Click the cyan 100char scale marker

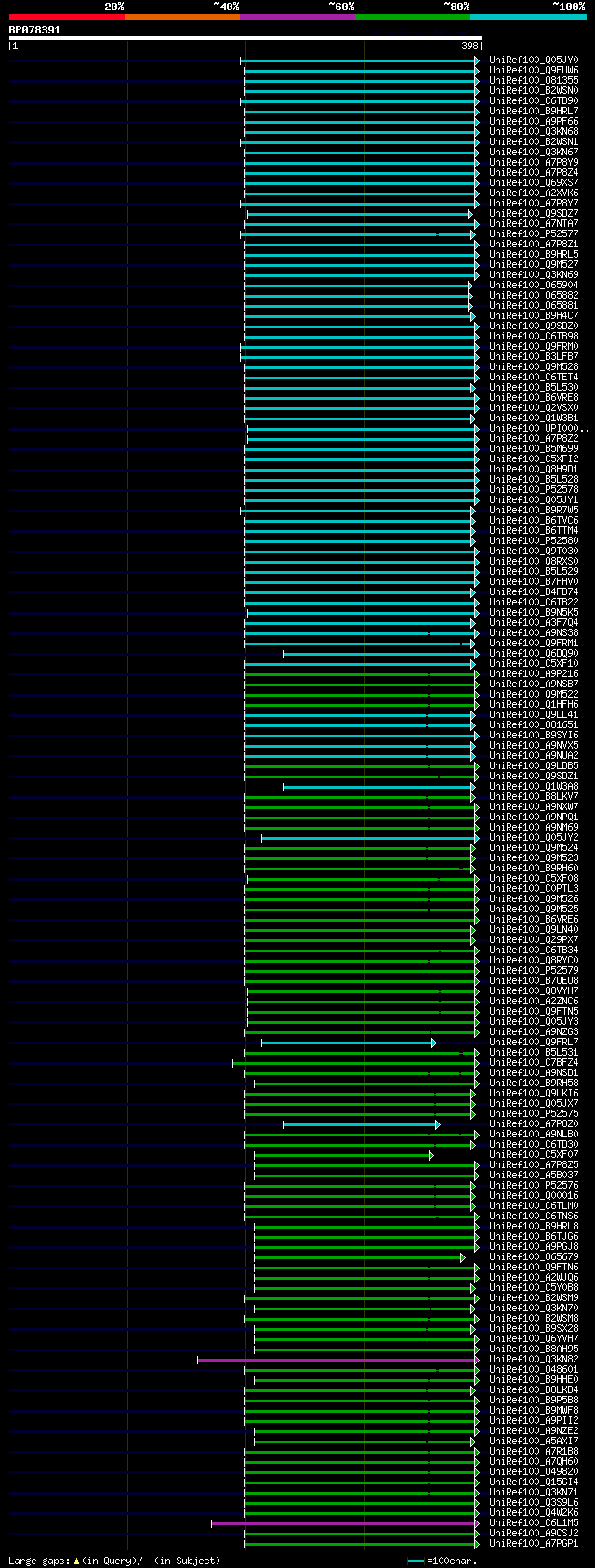(x=416, y=1561)
